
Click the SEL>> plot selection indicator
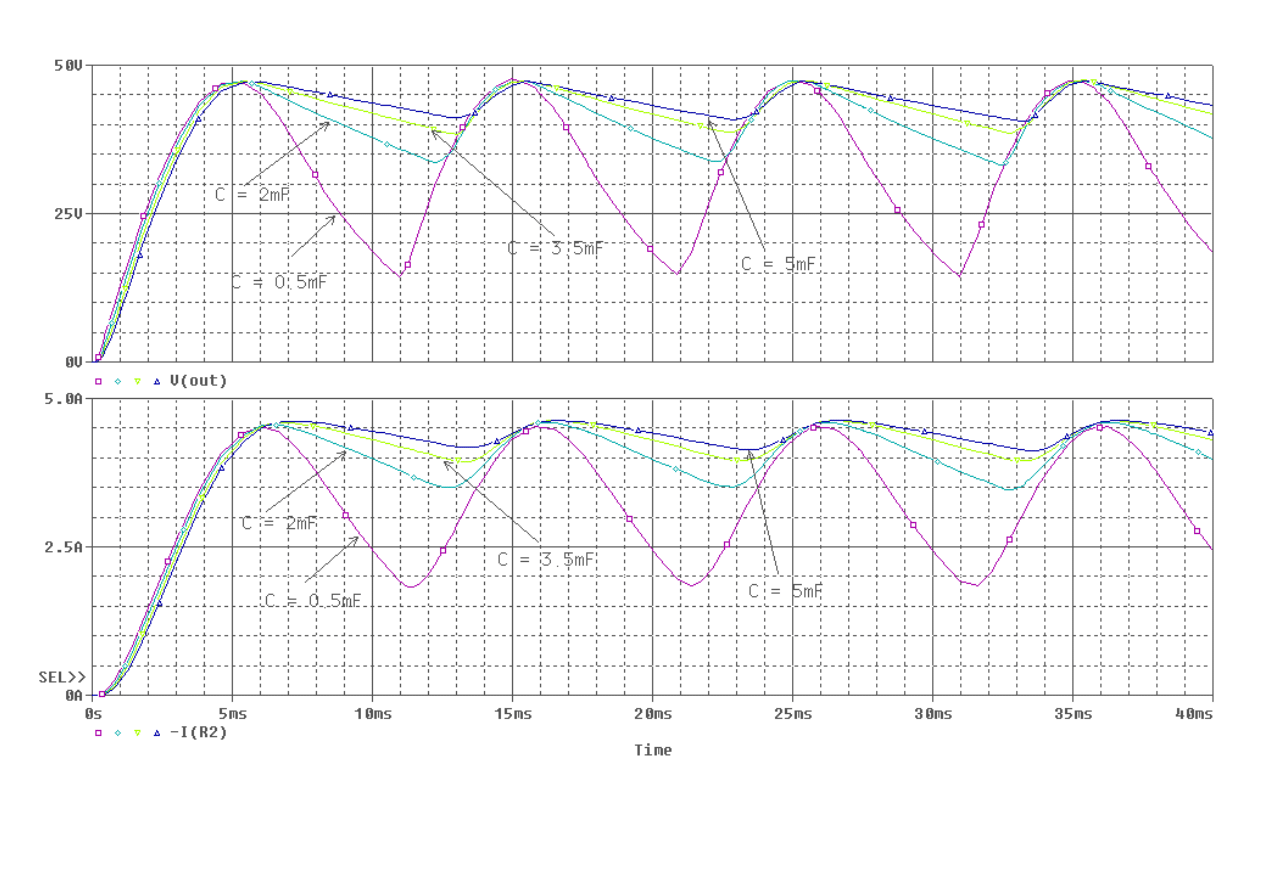point(57,677)
